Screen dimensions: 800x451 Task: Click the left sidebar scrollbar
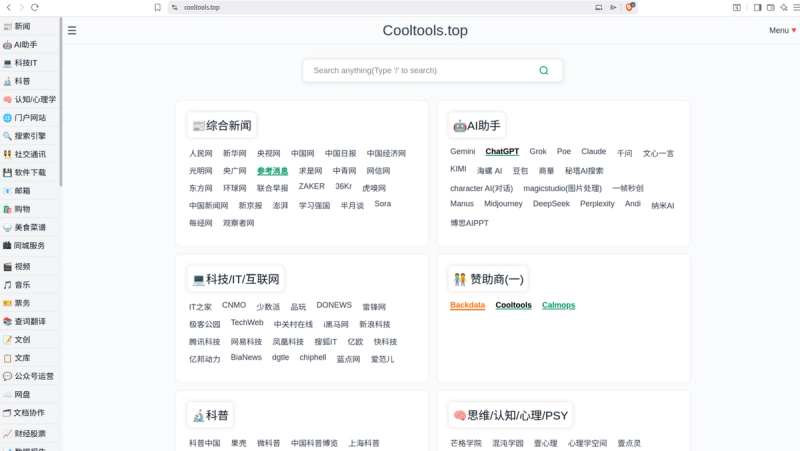61,102
